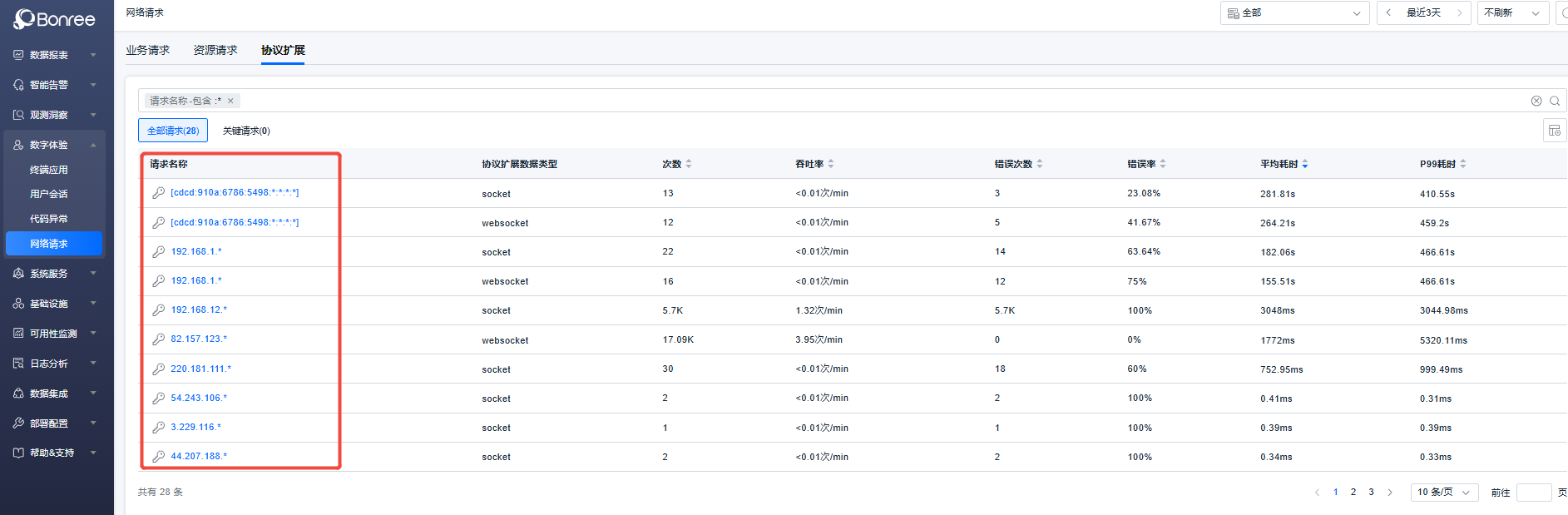Sort by 次数 column sort arrows
Viewport: 1568px width, 515px height.
point(689,164)
